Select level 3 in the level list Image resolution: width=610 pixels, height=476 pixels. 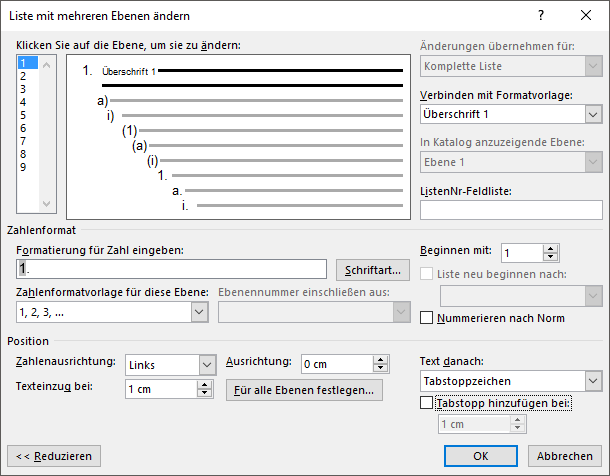[23, 88]
